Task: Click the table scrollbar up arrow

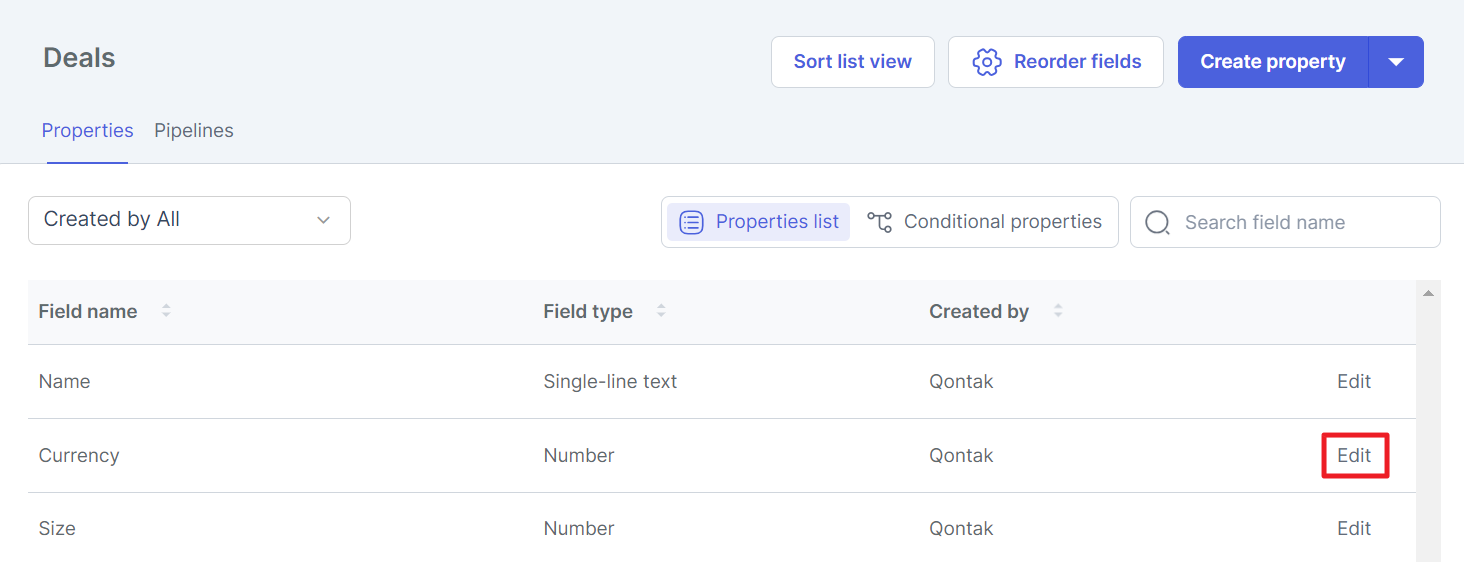Action: point(1428,293)
